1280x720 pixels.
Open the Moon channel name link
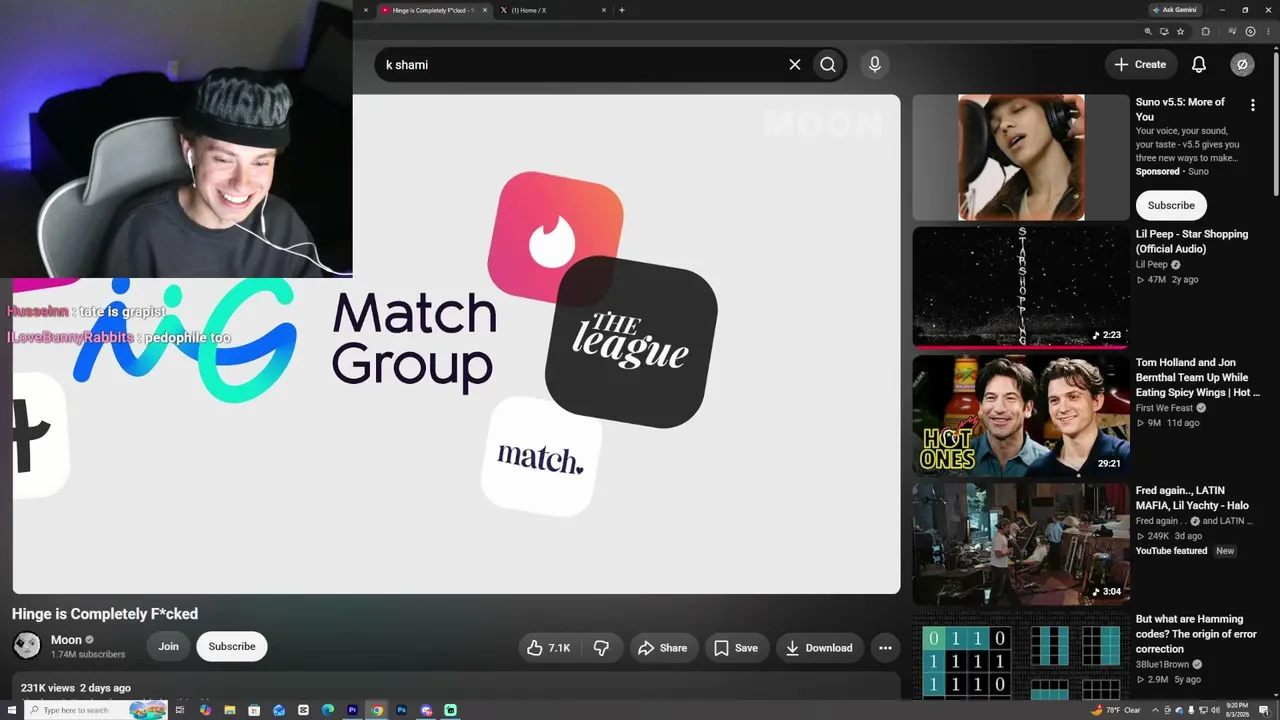pyautogui.click(x=66, y=640)
